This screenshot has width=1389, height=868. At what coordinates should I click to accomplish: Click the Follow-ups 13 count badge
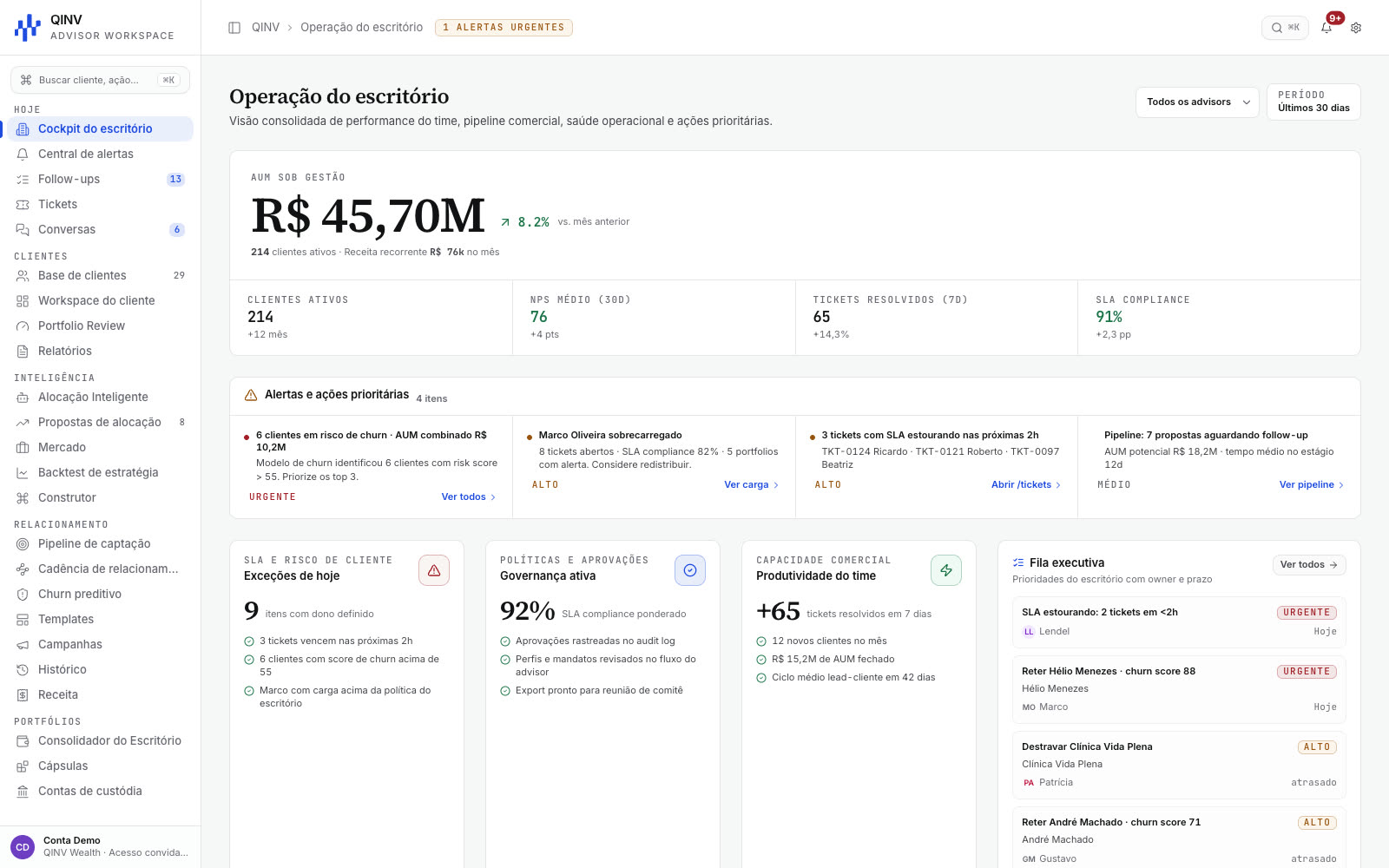[175, 180]
